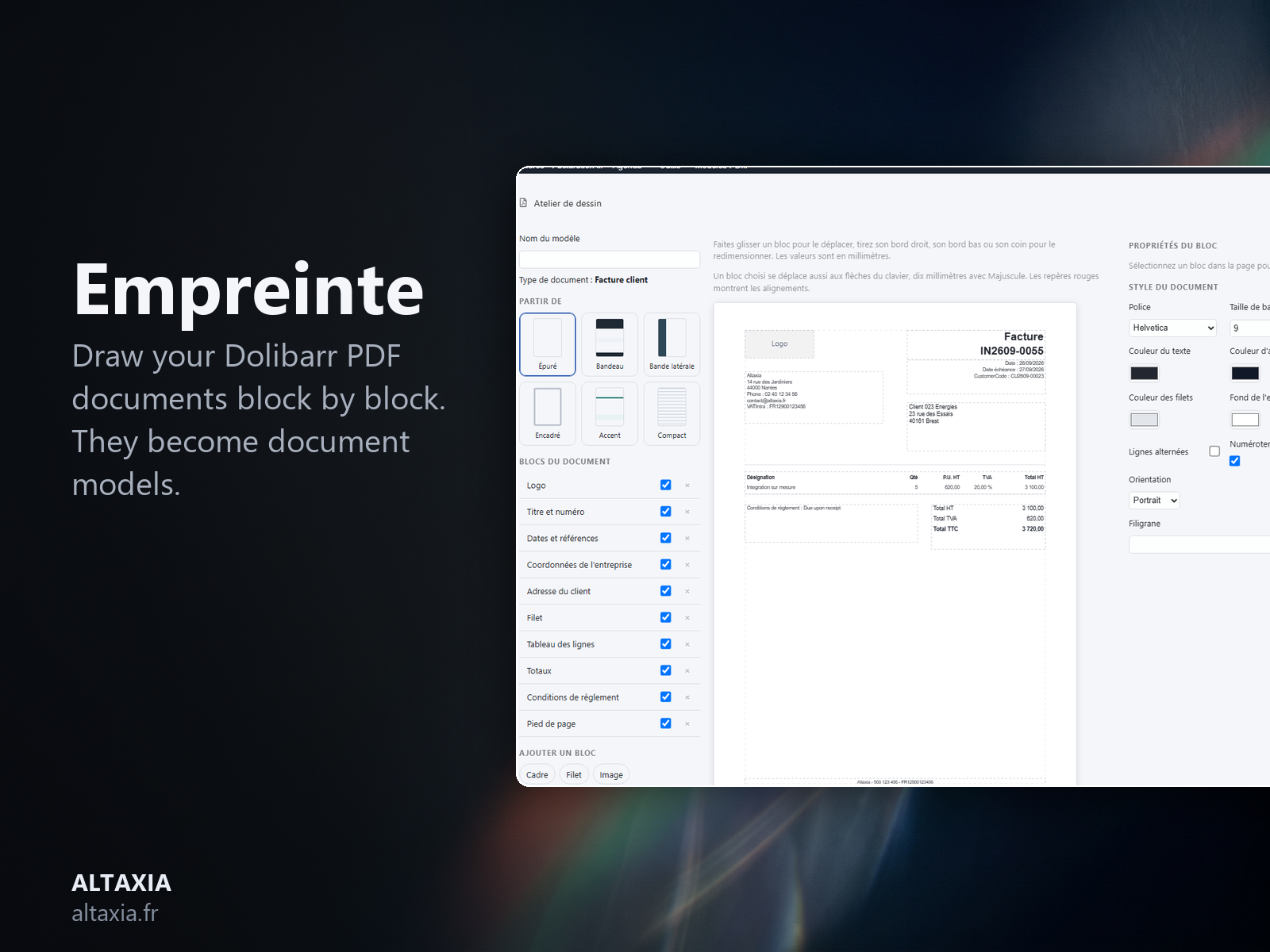Open the Police Helvetica dropdown
1270x952 pixels.
tap(1173, 328)
